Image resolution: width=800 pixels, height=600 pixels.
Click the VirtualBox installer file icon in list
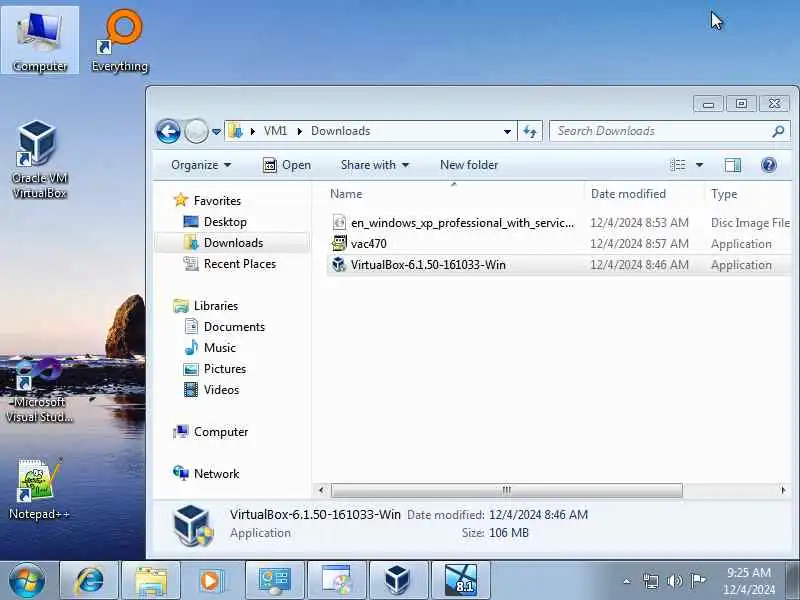click(x=339, y=264)
